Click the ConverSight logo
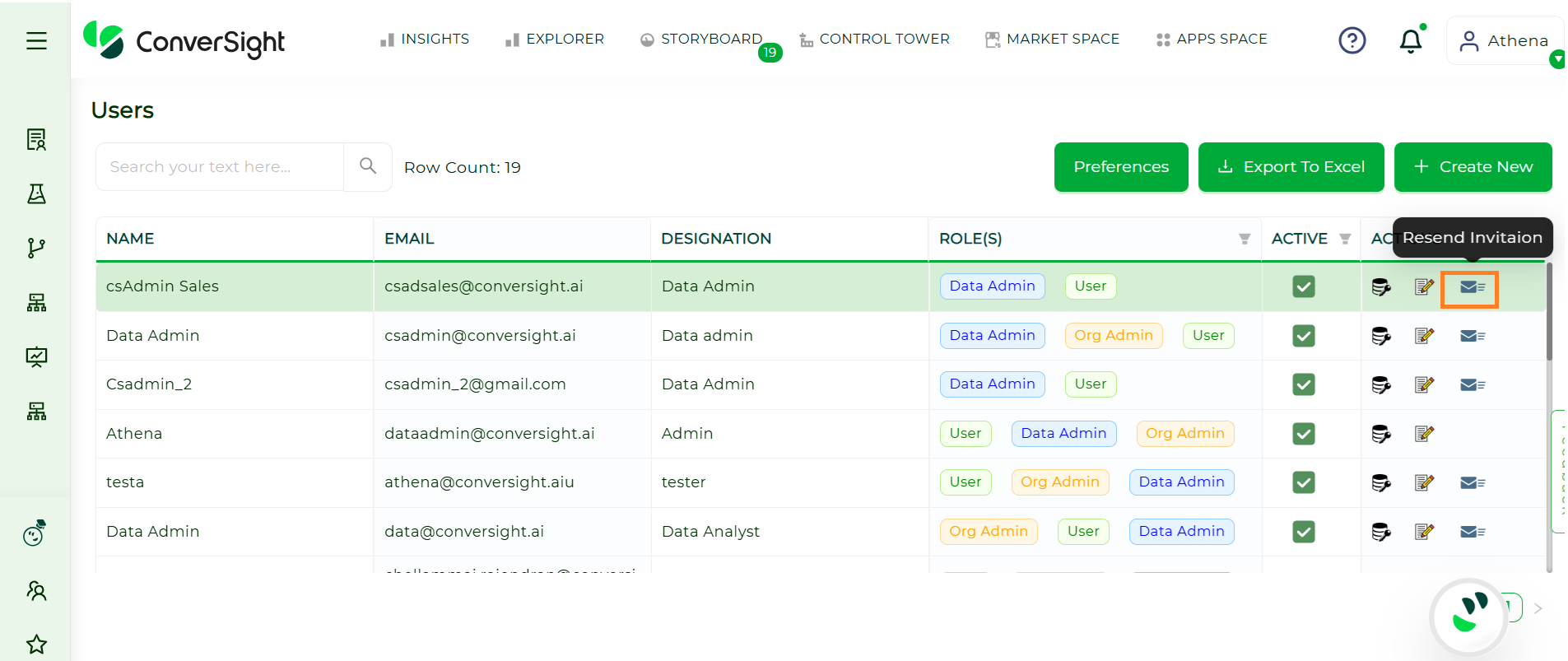This screenshot has width=1568, height=661. point(184,40)
